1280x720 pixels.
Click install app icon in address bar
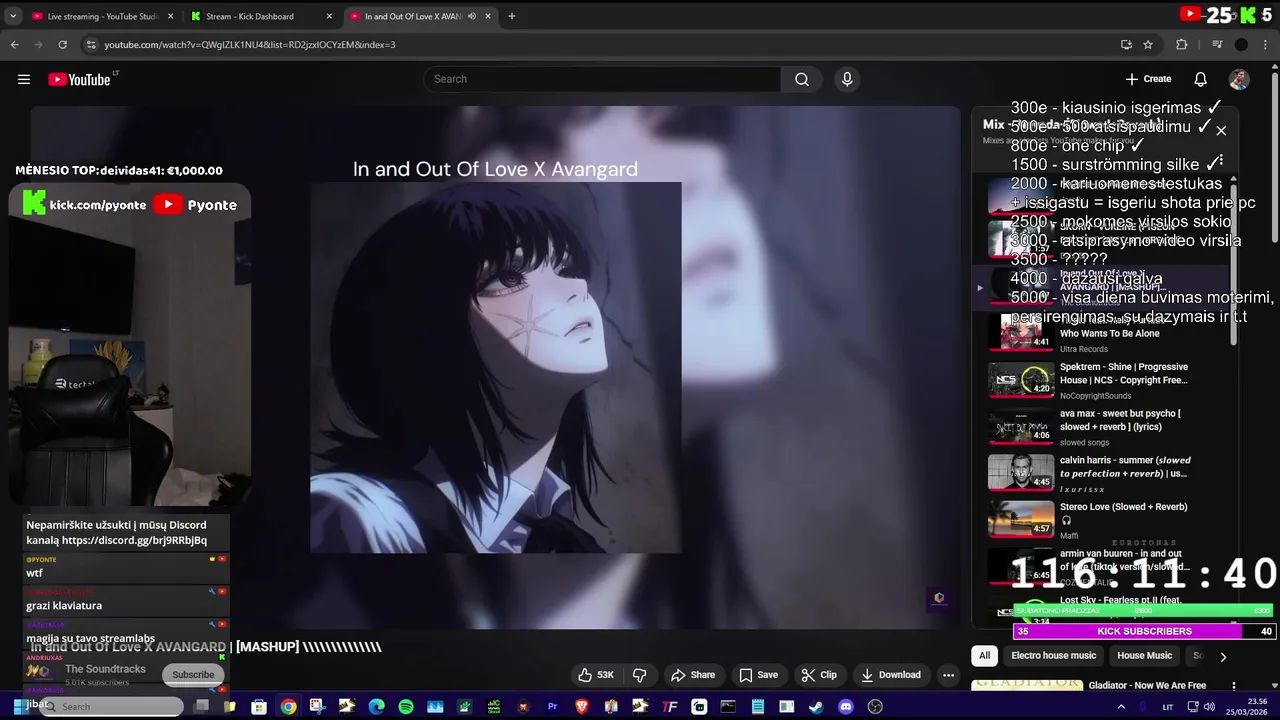[x=1126, y=44]
